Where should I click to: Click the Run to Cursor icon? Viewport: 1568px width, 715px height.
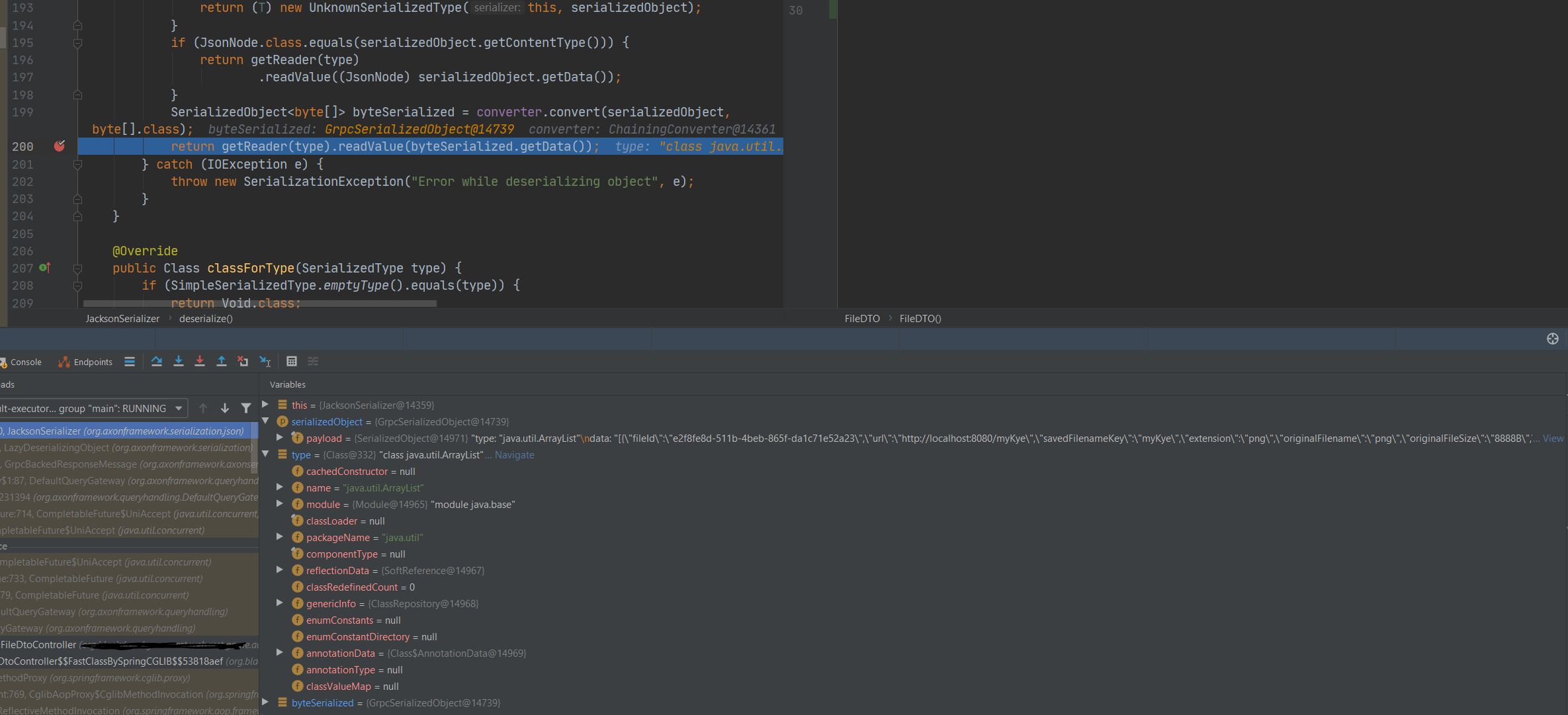265,361
